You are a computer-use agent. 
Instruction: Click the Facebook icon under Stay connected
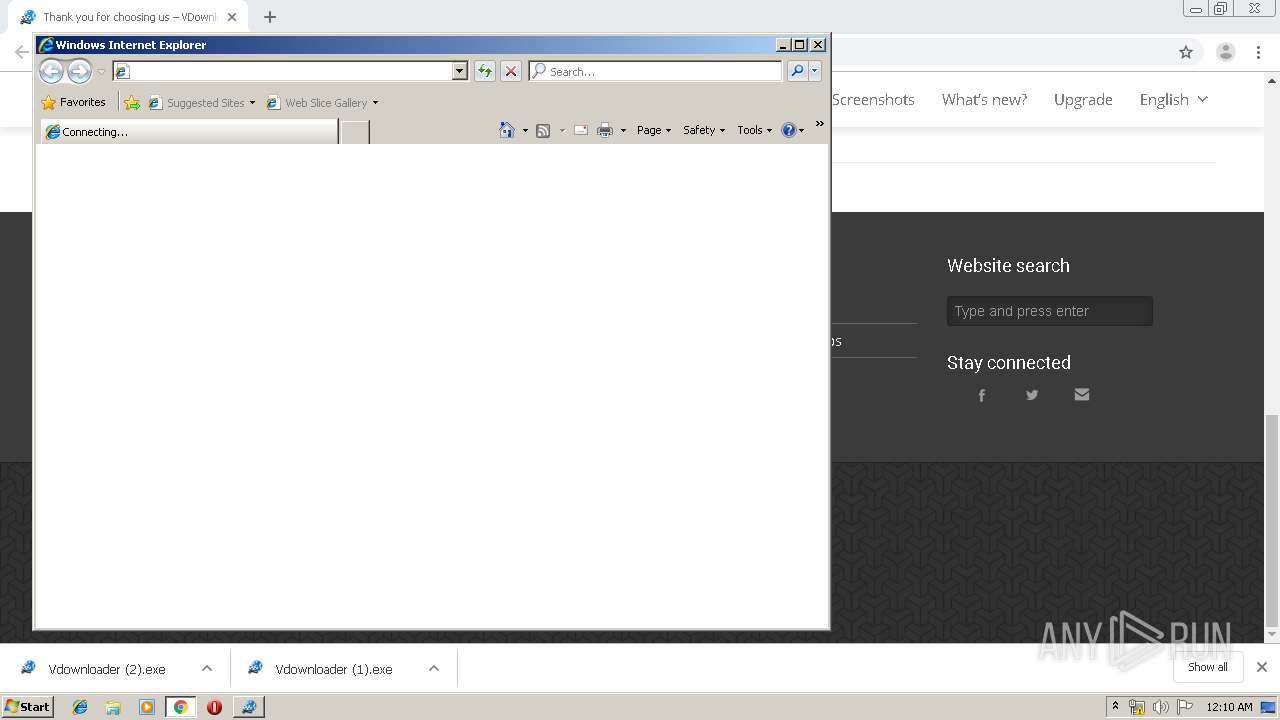[x=982, y=395]
